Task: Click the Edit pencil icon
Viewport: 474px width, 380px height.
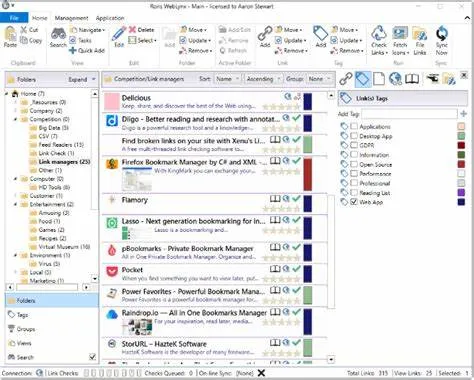Action: click(x=119, y=33)
